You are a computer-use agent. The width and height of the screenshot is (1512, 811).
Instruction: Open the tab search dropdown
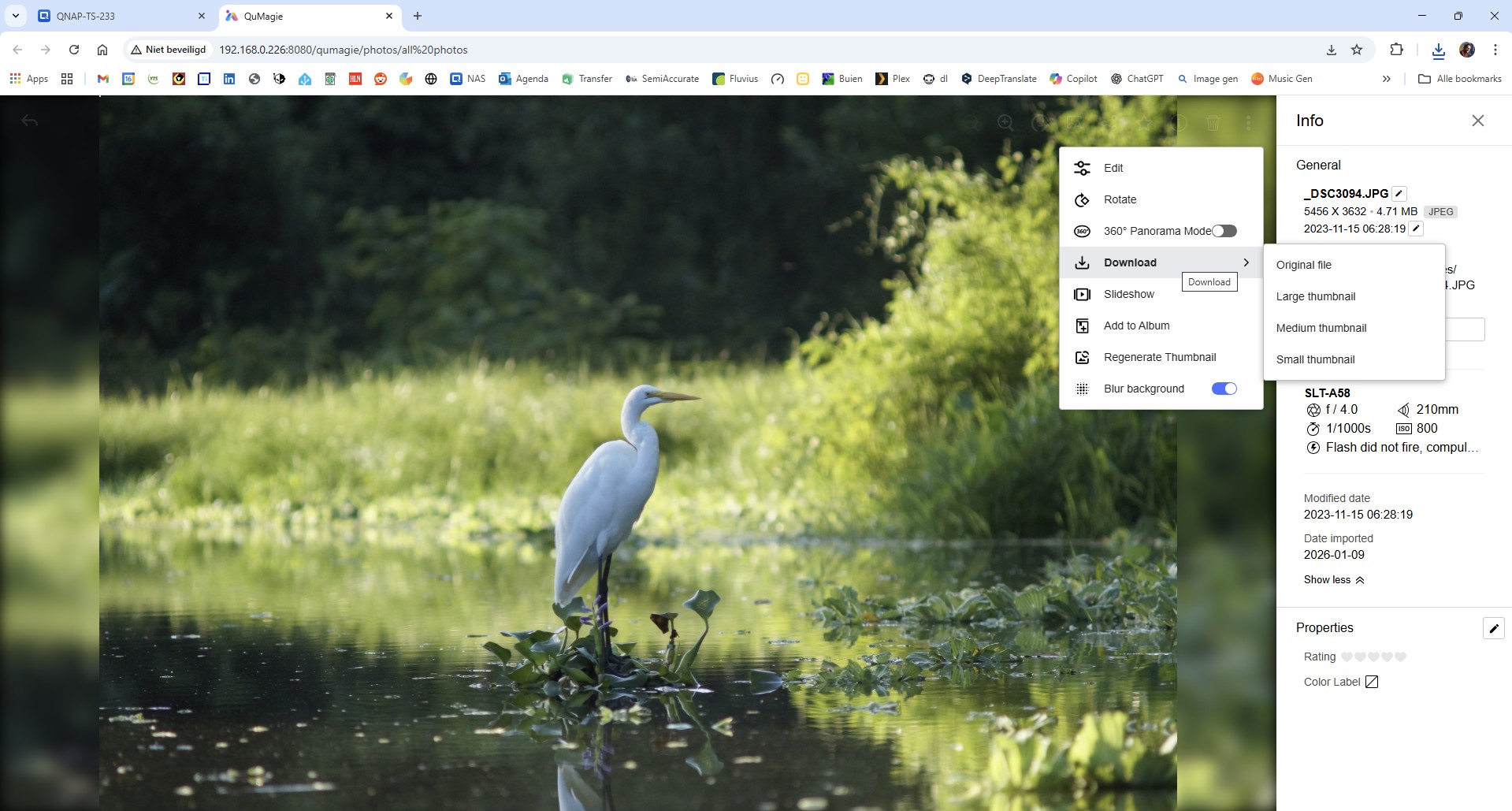point(15,16)
